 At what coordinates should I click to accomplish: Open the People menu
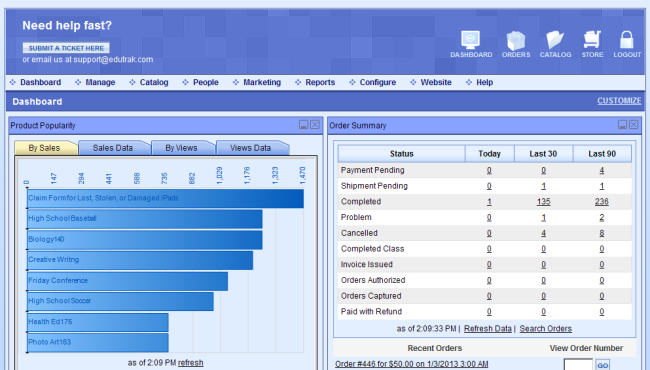[x=206, y=82]
